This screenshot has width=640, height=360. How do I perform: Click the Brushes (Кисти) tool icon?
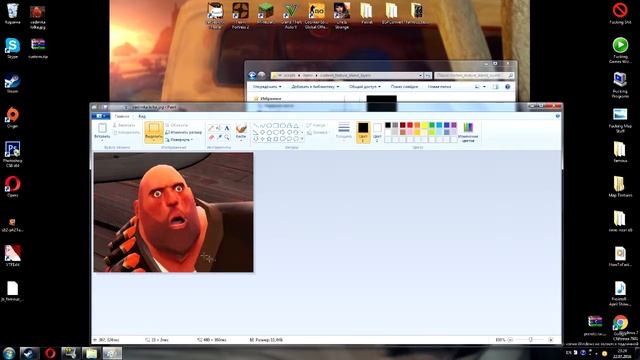241,129
